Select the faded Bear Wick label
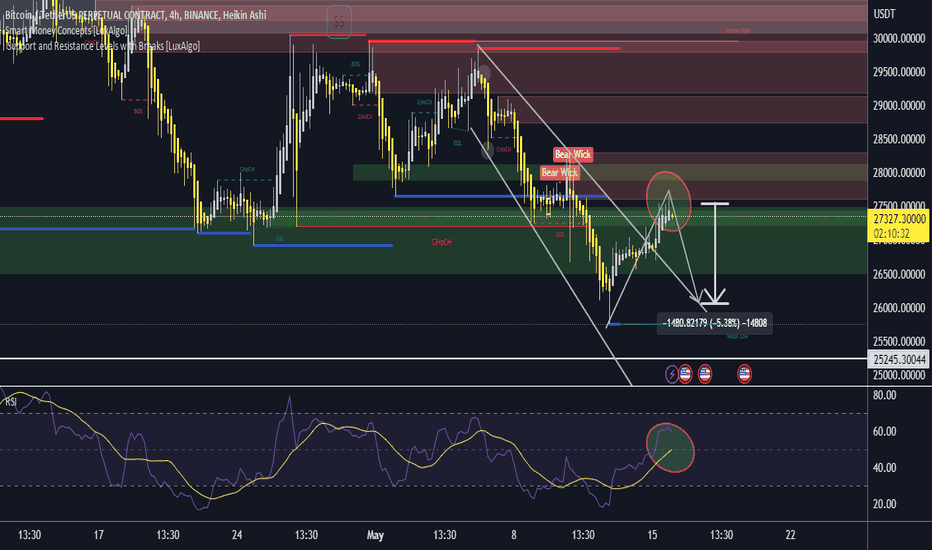The image size is (932, 550). [x=559, y=172]
